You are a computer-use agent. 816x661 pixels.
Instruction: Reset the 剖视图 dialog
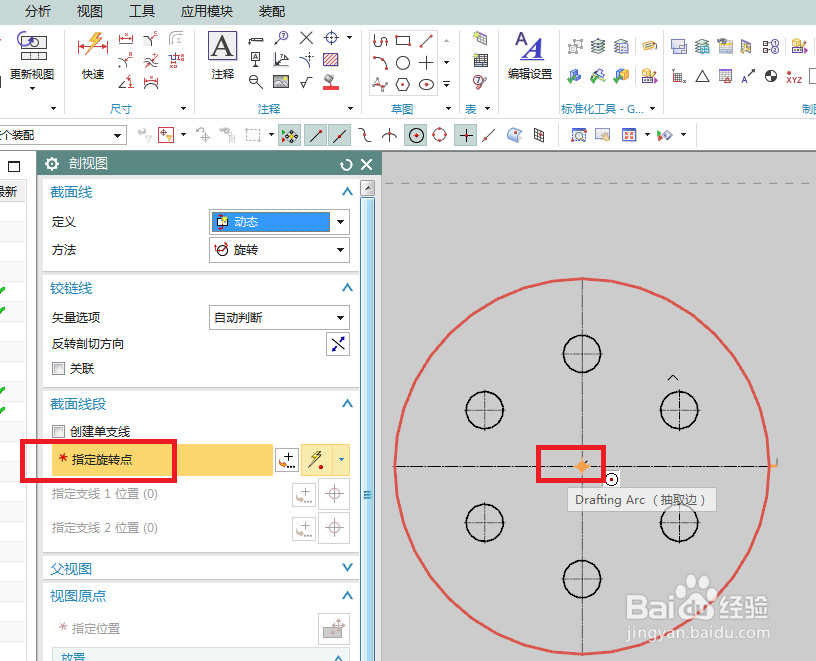[x=346, y=164]
